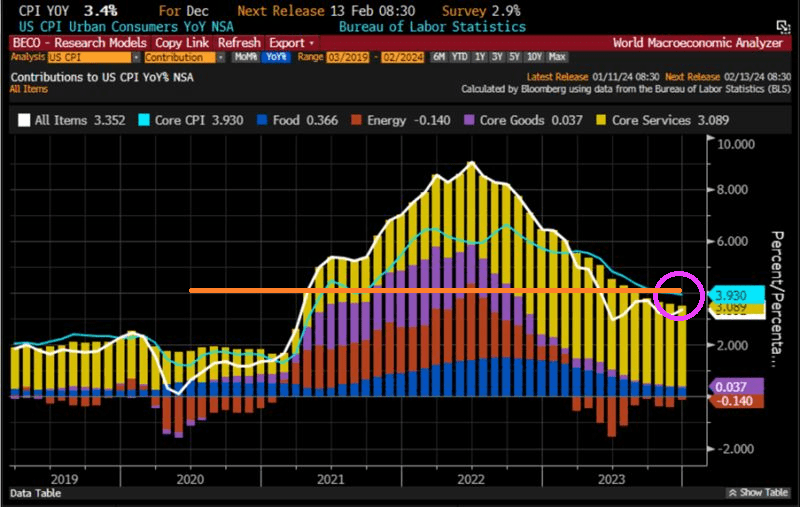Select the YoY% toggle

(272, 58)
